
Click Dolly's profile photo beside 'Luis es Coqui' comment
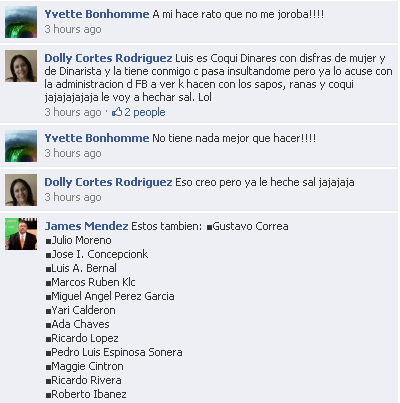(21, 66)
